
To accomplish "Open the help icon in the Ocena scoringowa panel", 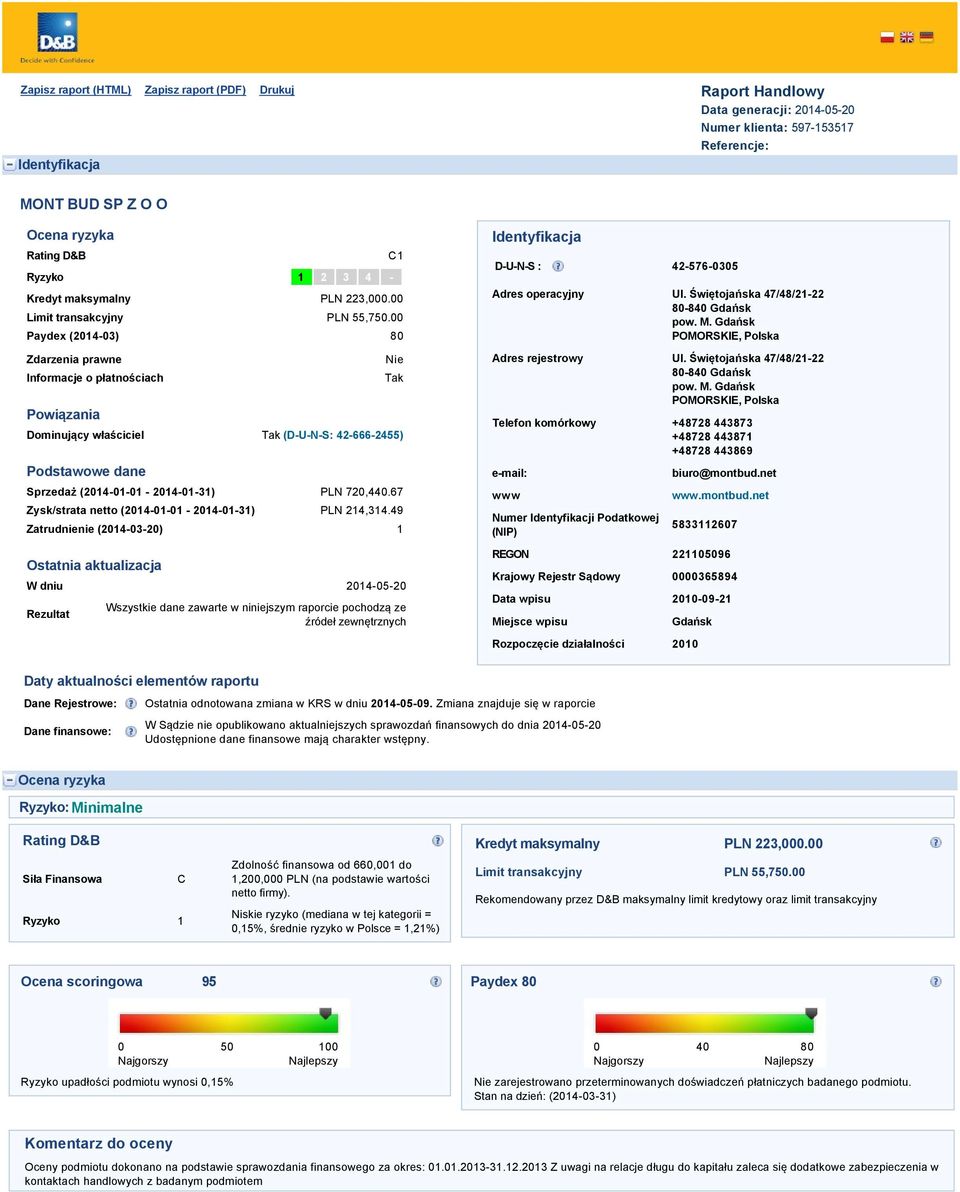I will [436, 981].
